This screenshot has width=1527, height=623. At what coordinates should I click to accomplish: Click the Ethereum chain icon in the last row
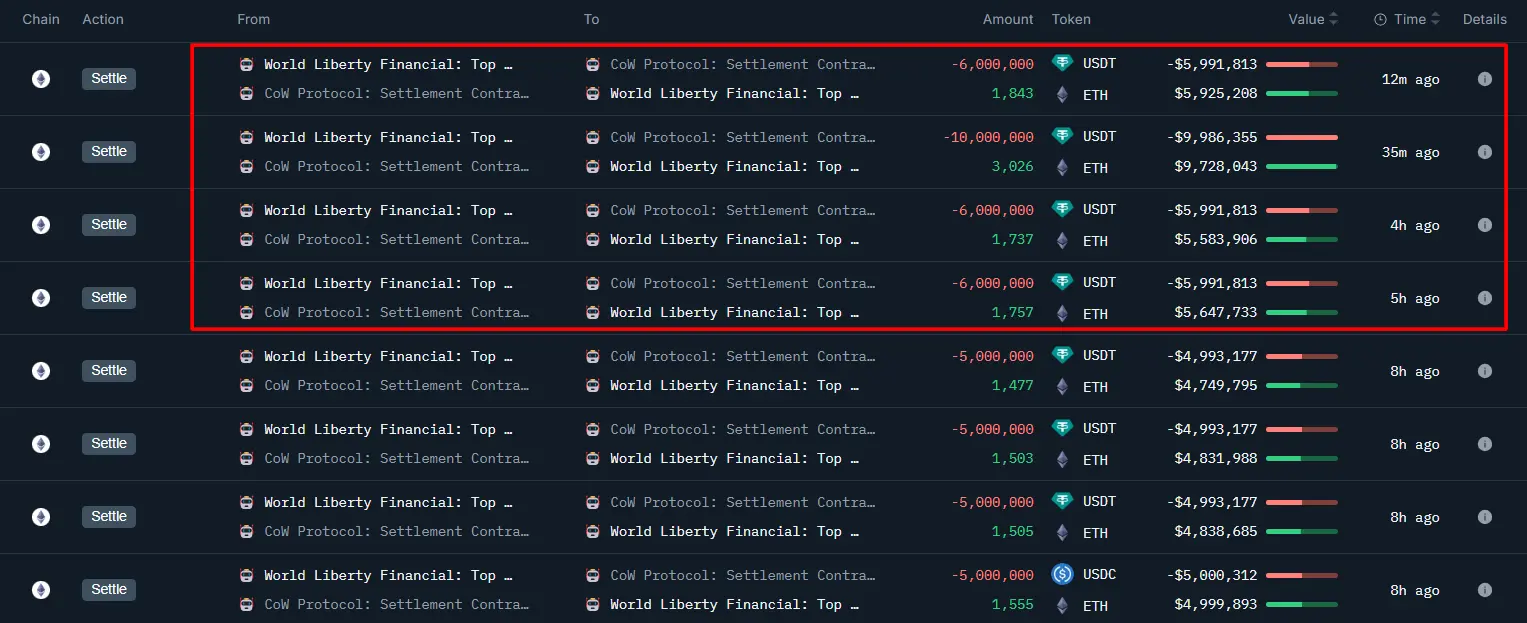click(40, 590)
